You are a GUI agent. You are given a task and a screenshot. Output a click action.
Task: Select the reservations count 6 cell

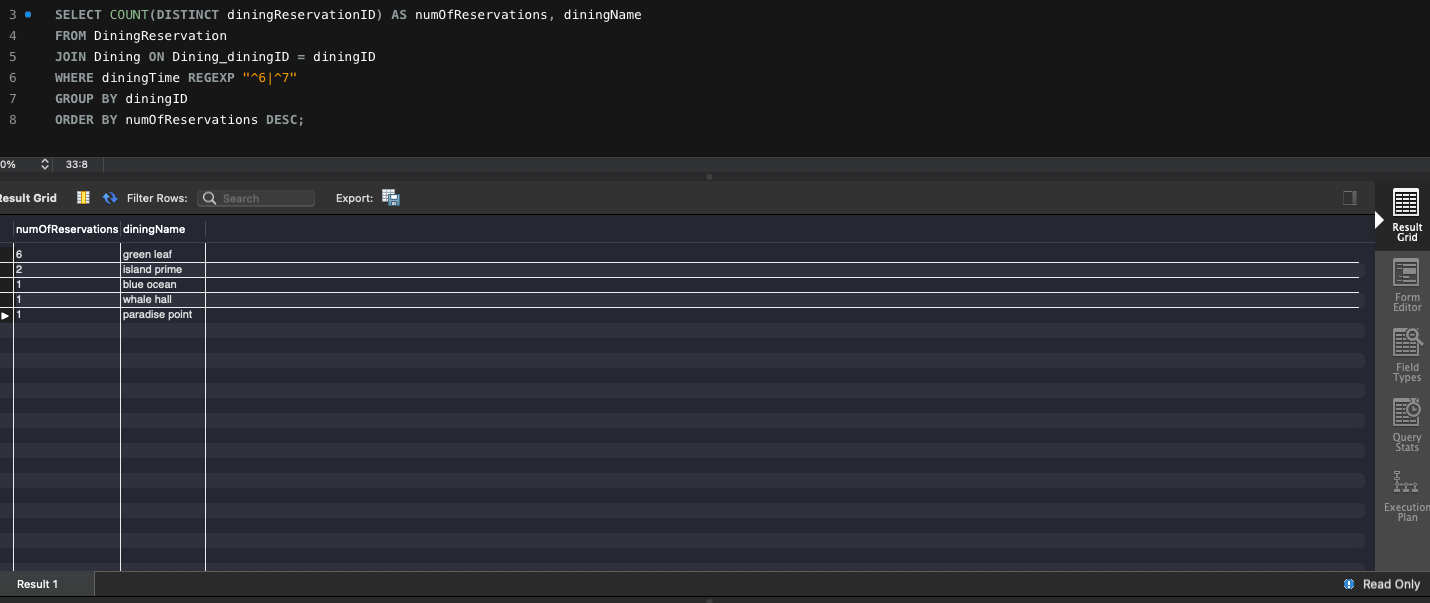pos(67,254)
